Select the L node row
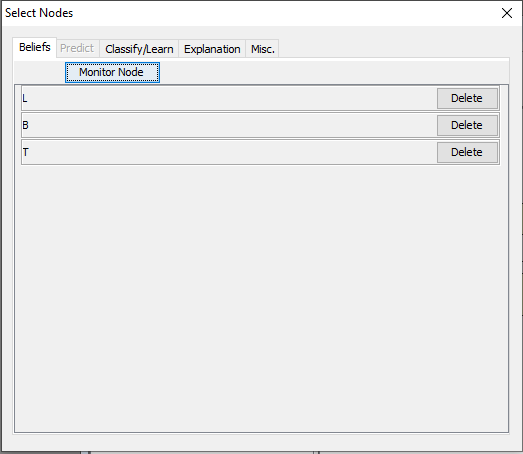Image resolution: width=523 pixels, height=454 pixels. coord(229,98)
